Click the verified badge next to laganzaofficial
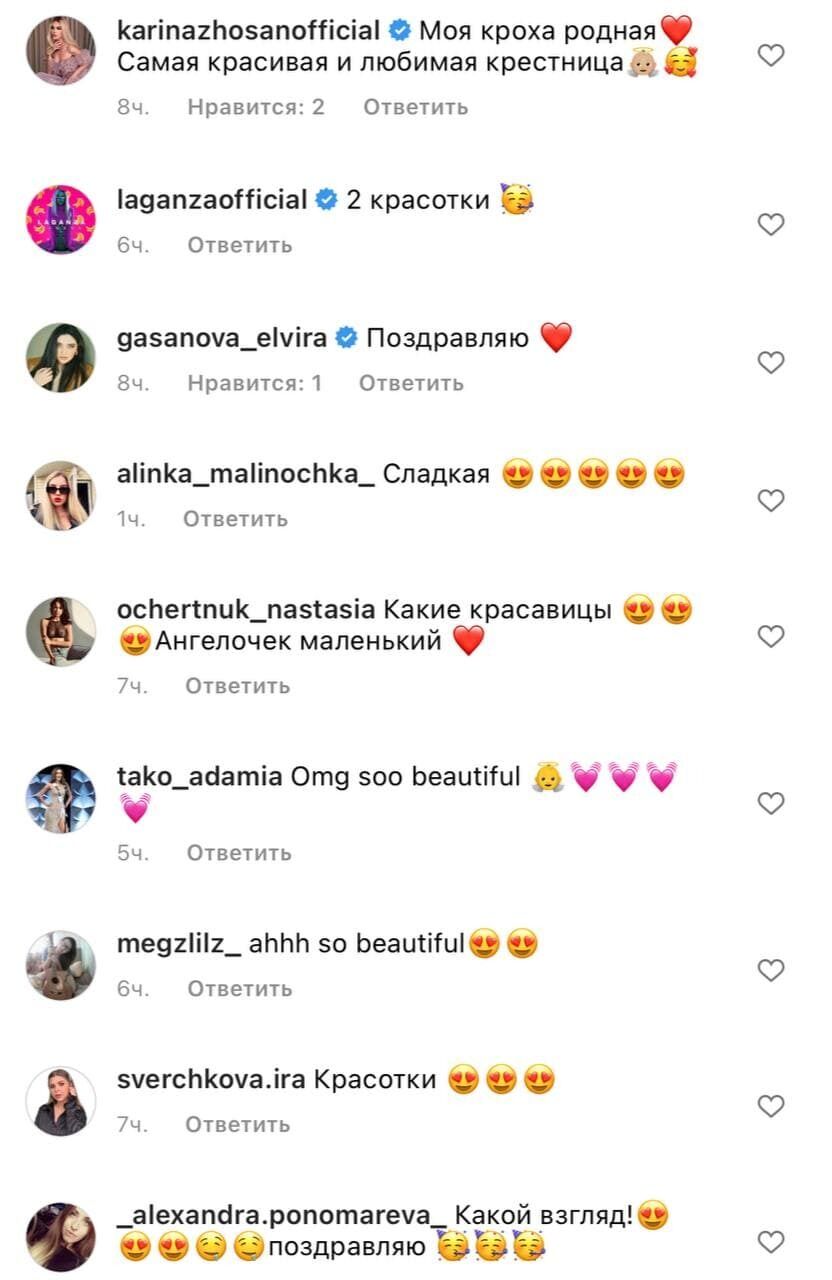Image resolution: width=832 pixels, height=1280 pixels. tap(324, 199)
